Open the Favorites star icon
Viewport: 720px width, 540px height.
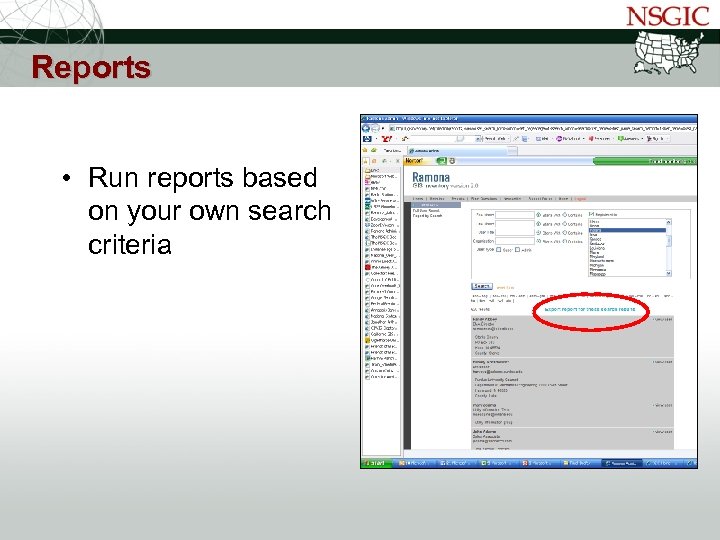pyautogui.click(x=366, y=150)
